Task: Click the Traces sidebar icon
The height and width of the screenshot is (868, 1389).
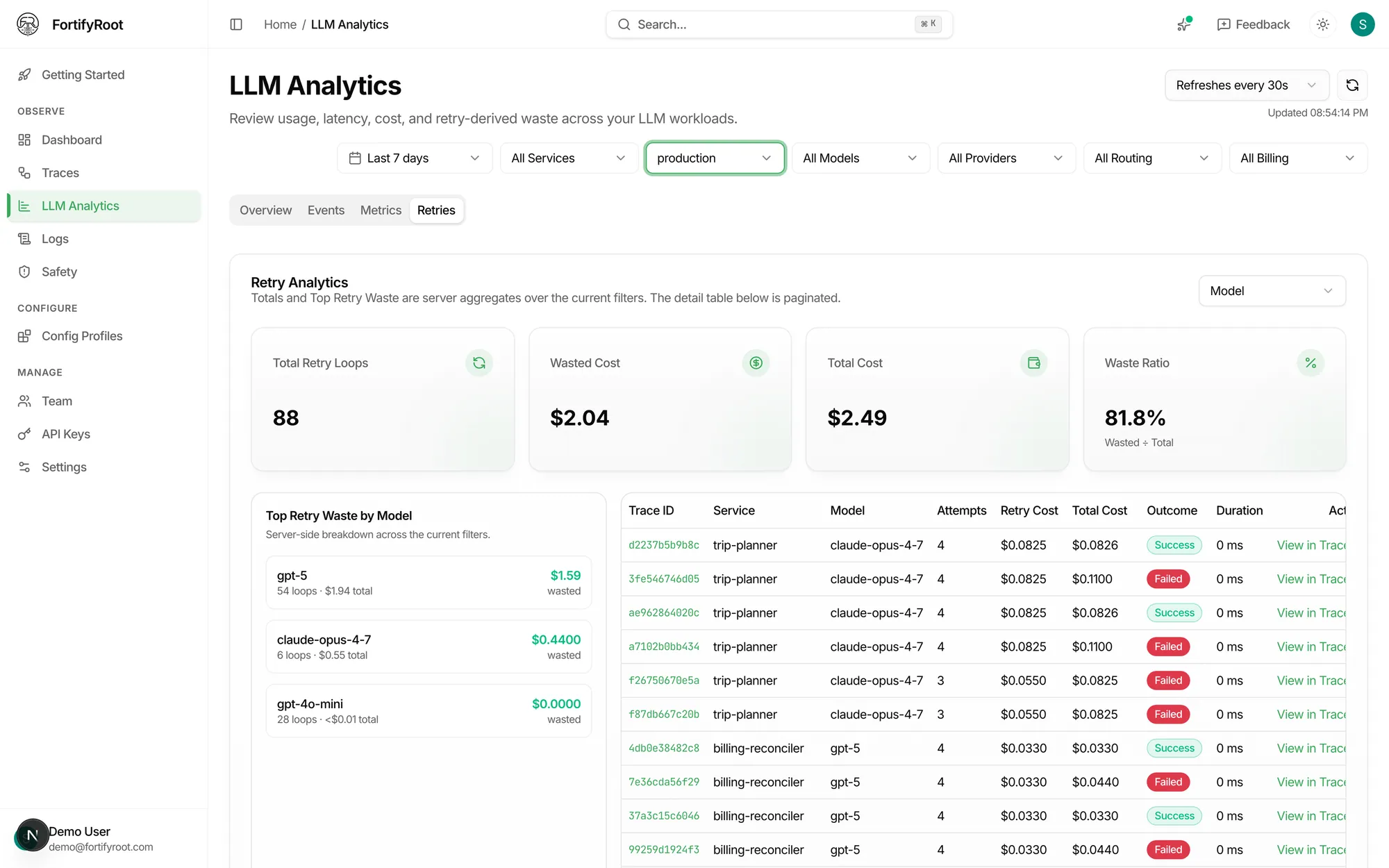Action: tap(24, 173)
